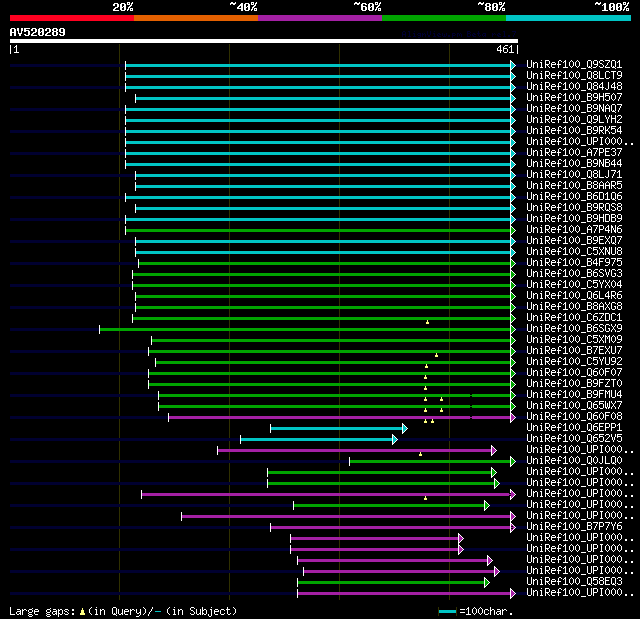Select the UniRef100_Q58EQ3 label
Screen dimensions: 640x619
pos(574,582)
